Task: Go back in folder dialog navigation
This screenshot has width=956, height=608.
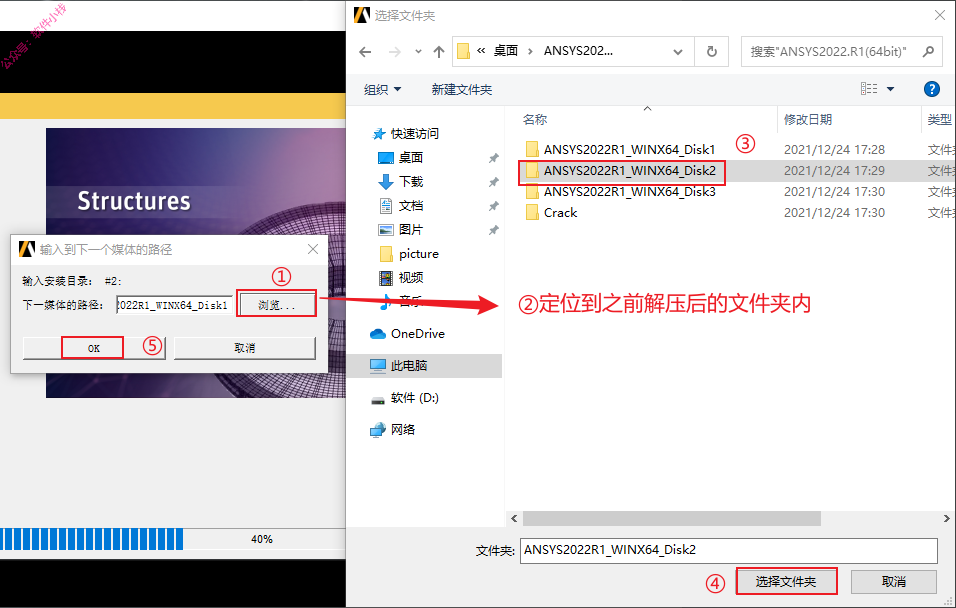Action: click(x=365, y=52)
